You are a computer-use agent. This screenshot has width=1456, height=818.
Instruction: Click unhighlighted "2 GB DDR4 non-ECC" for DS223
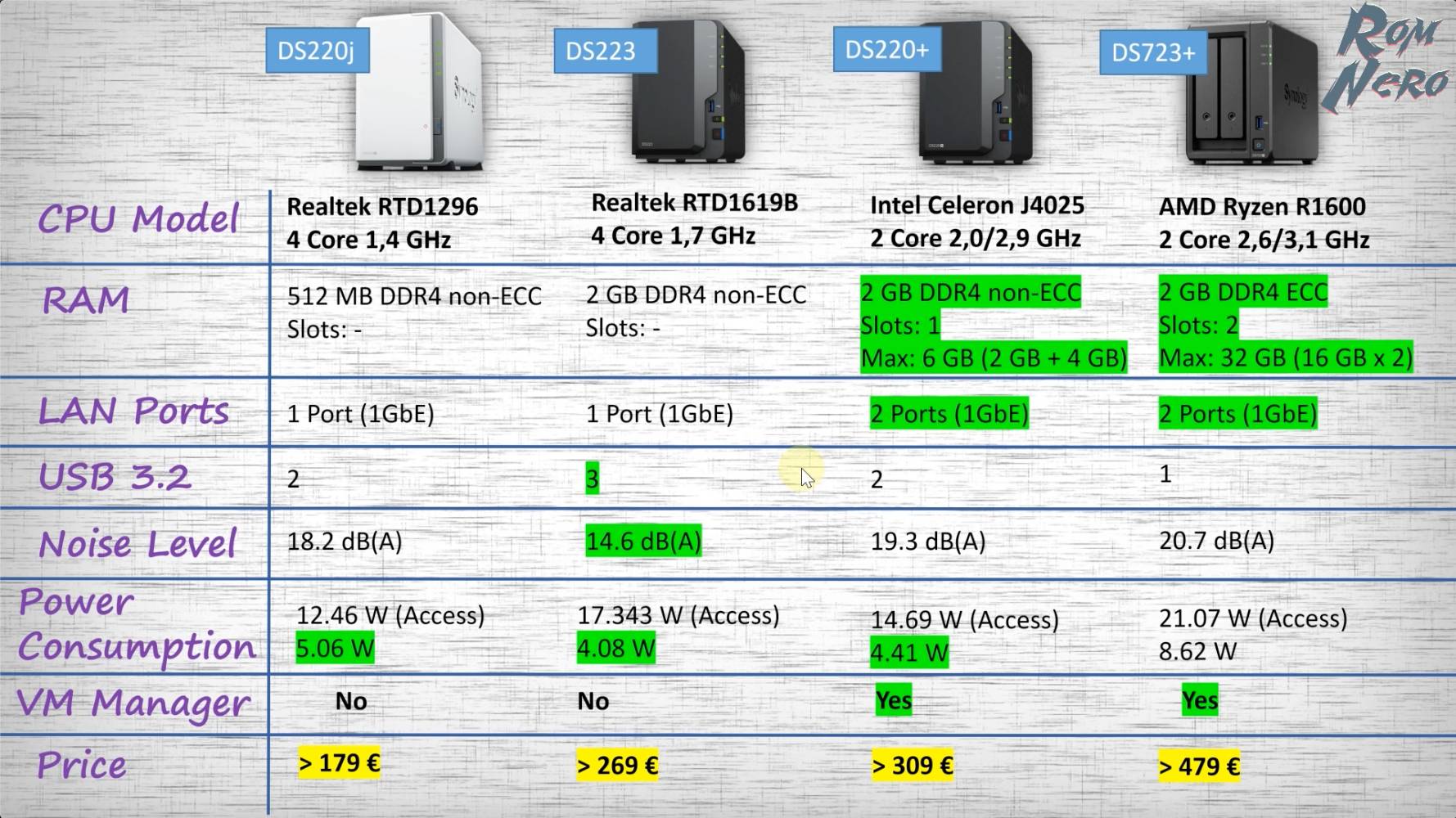696,294
